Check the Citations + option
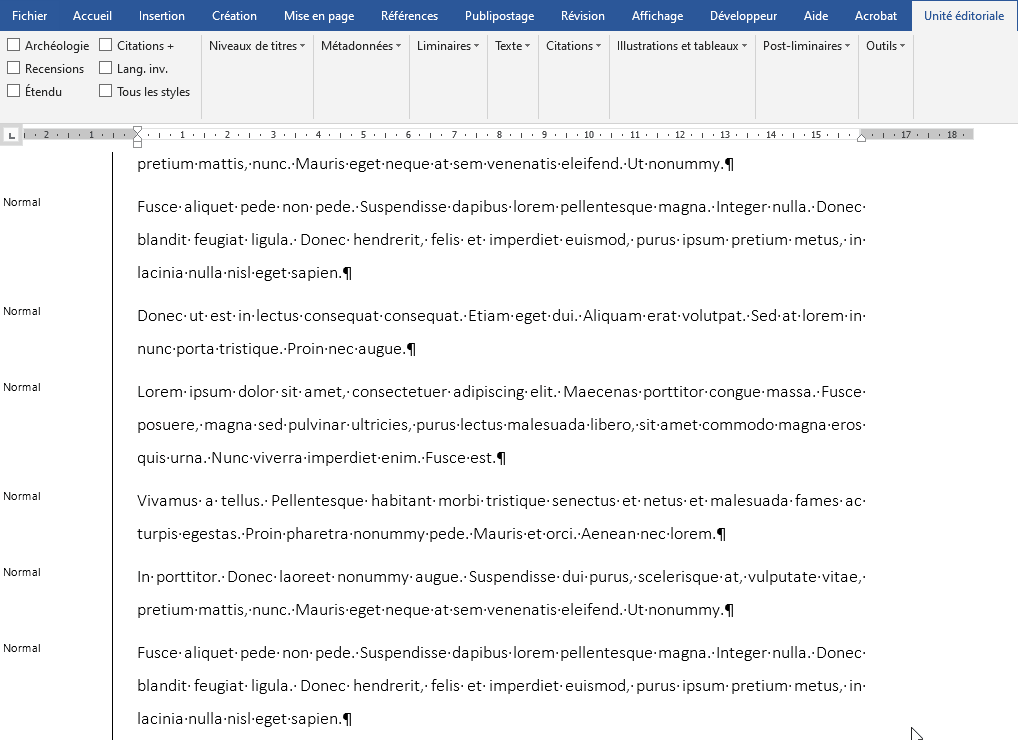Image resolution: width=1018 pixels, height=740 pixels. coord(106,45)
